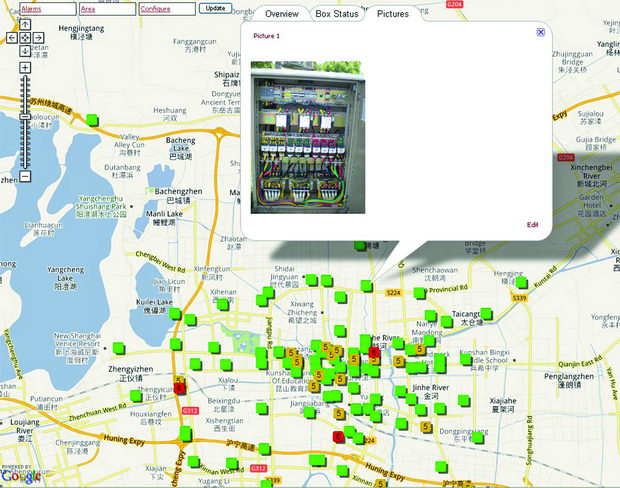Open the Alarms link
620x488 pixels.
click(31, 9)
